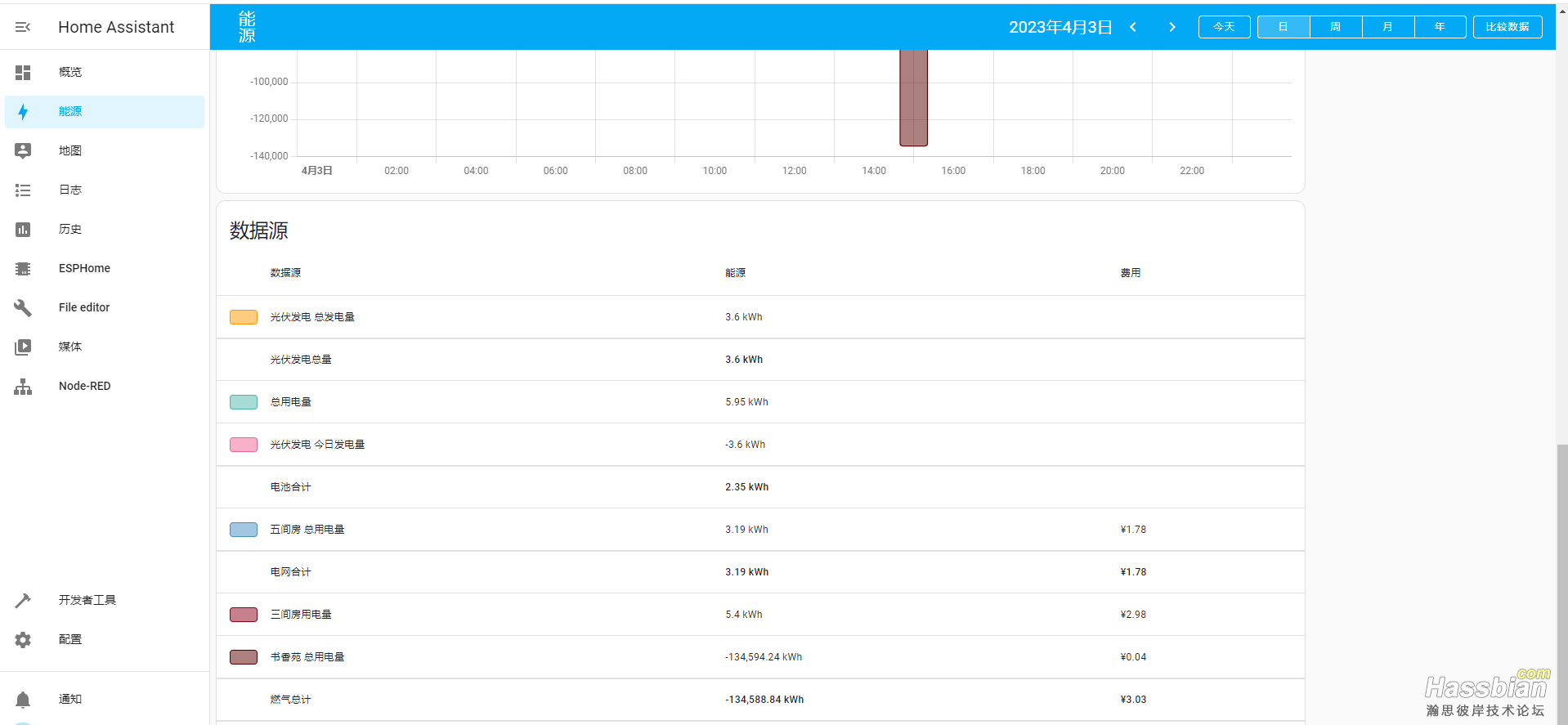Select the 书香苑 总用电量 row label
The height and width of the screenshot is (725, 1568).
point(307,657)
